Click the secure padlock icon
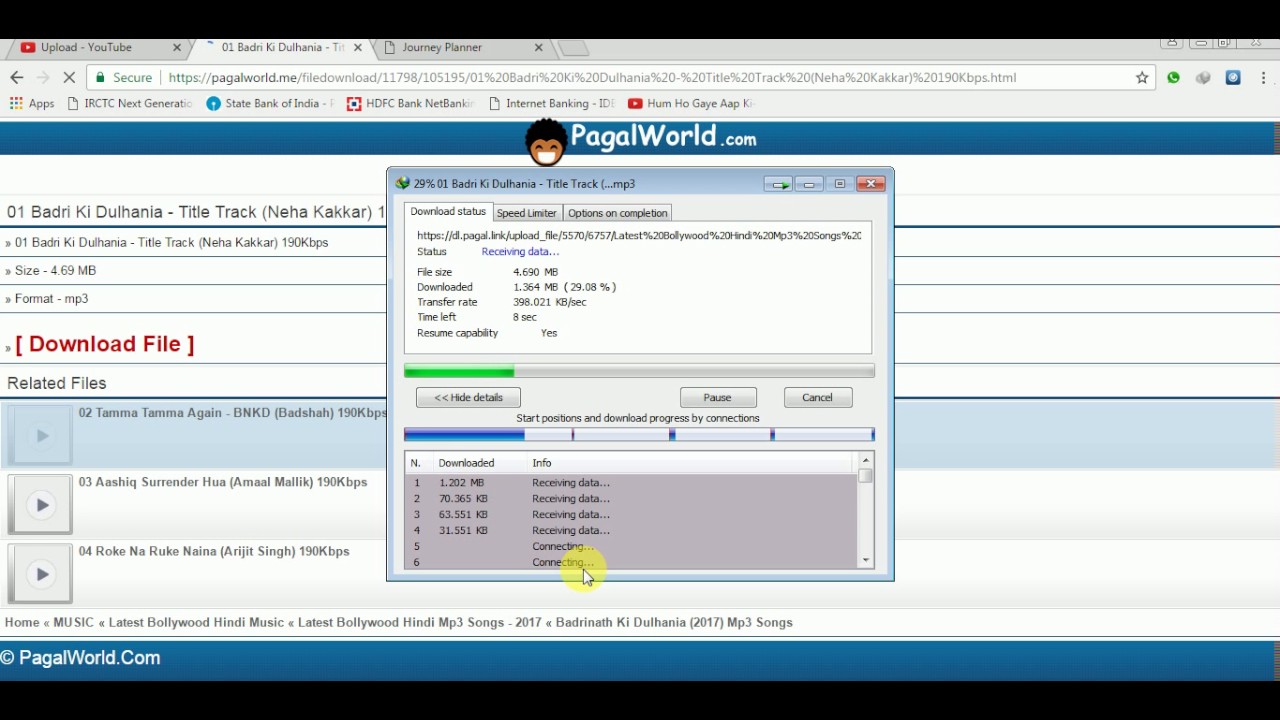1280x720 pixels. [100, 77]
